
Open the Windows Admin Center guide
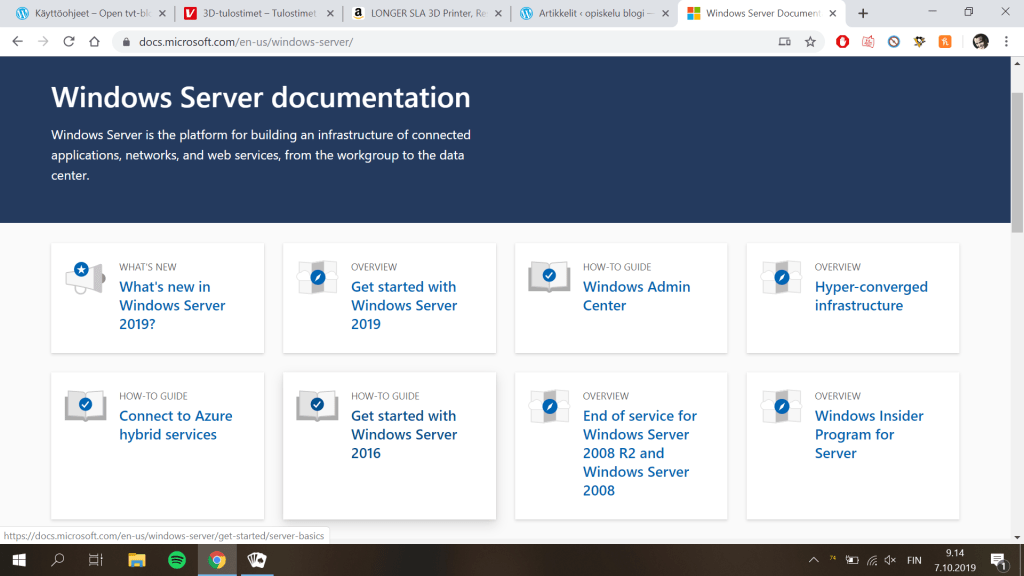coord(636,296)
